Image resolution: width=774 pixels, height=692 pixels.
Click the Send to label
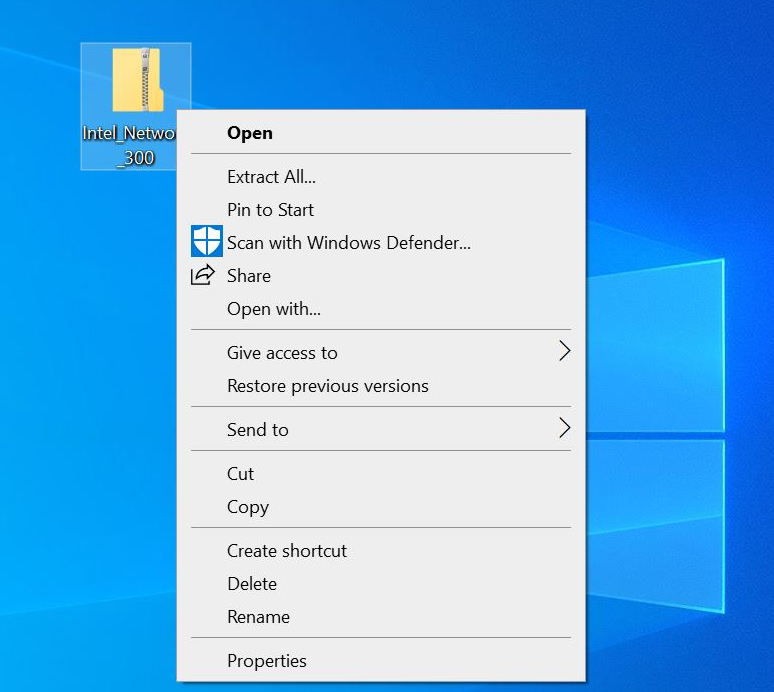pos(257,430)
